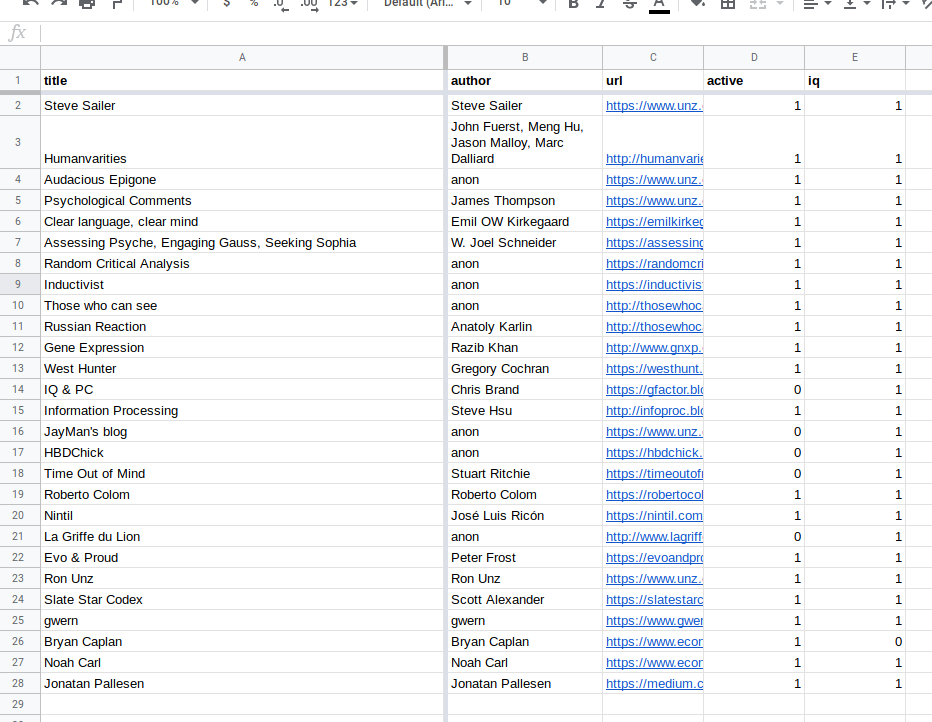Select column C header
The image size is (932, 722).
pyautogui.click(x=653, y=57)
